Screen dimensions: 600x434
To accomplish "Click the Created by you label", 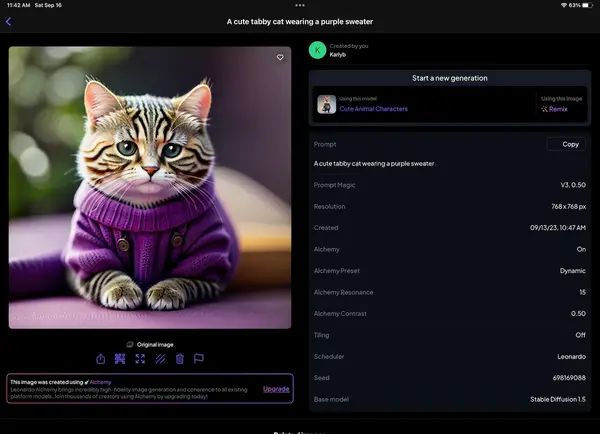I will click(349, 46).
